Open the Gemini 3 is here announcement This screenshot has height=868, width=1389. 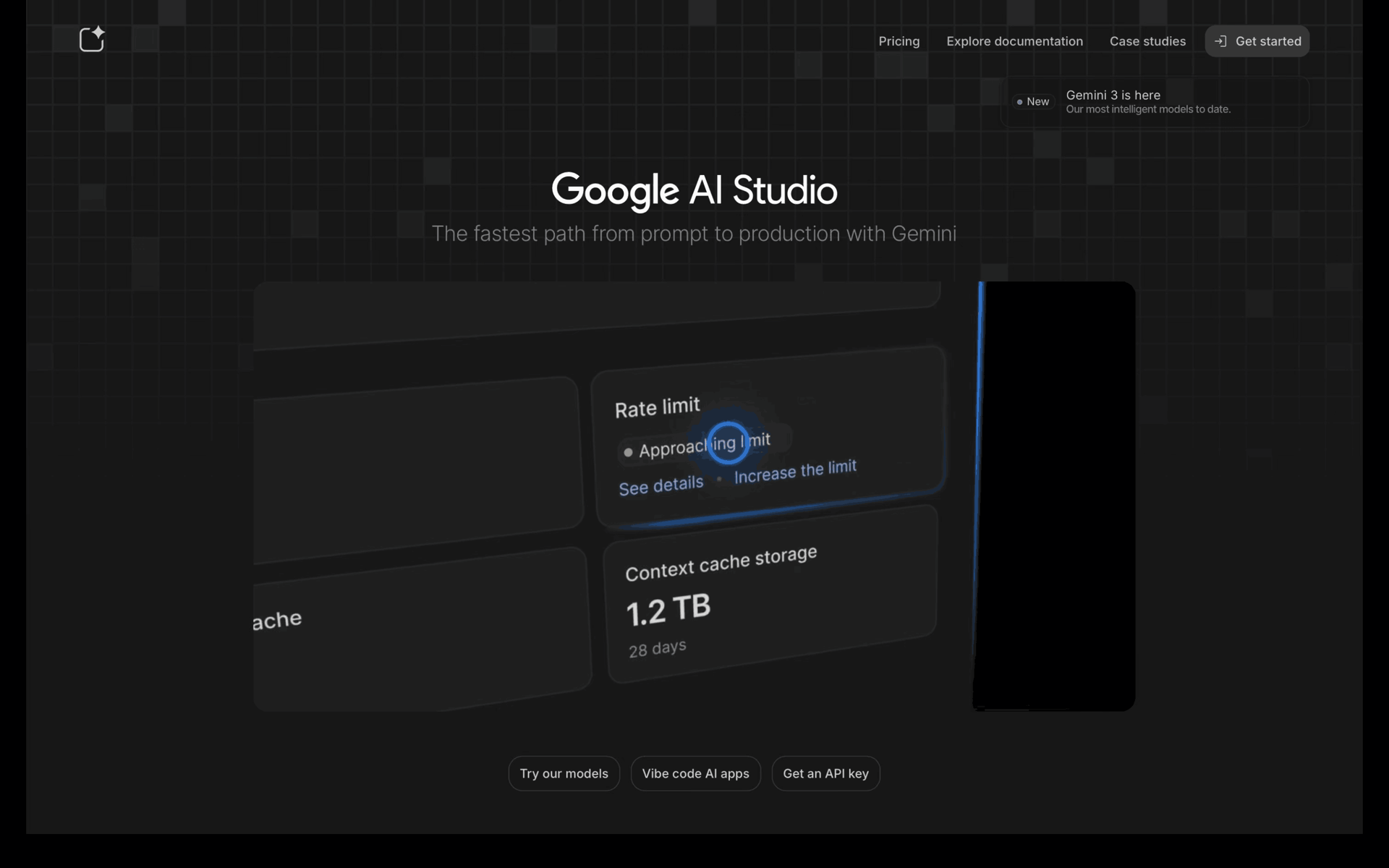(x=1155, y=102)
